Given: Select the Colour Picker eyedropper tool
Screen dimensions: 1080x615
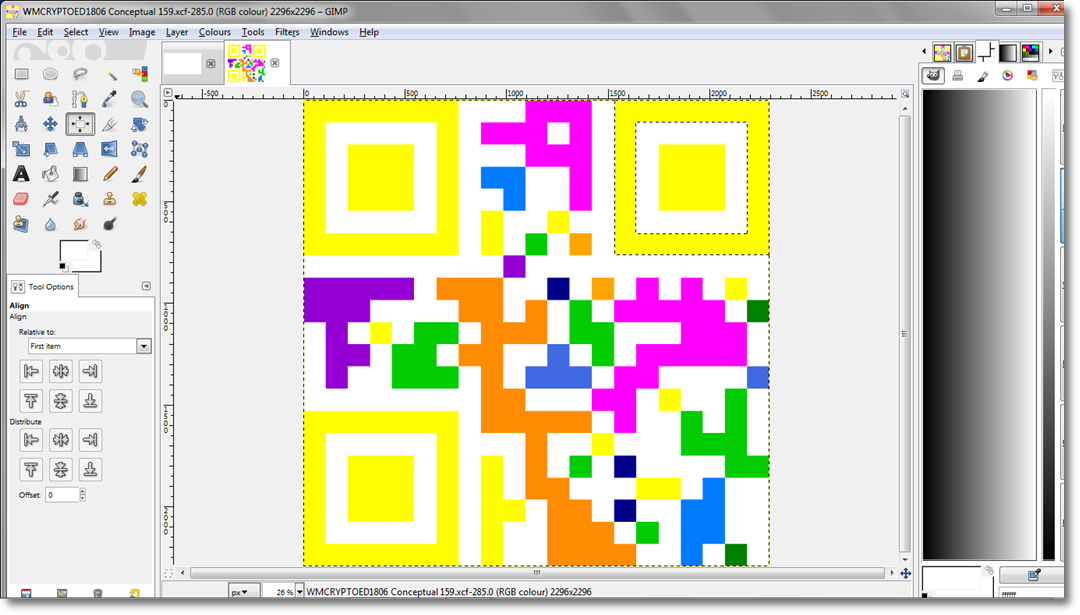Looking at the screenshot, I should [x=110, y=99].
